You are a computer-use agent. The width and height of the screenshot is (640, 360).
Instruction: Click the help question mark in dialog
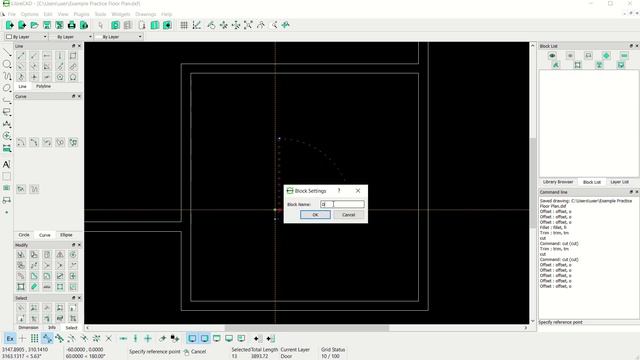click(339, 191)
